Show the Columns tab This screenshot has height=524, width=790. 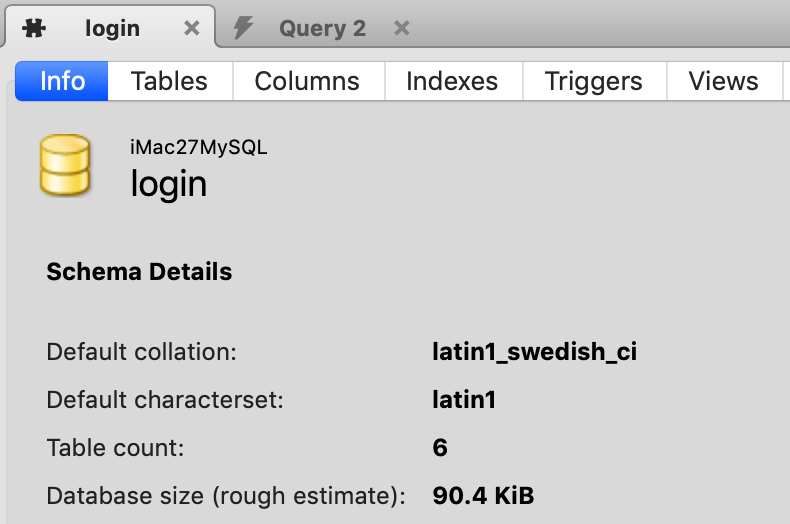pyautogui.click(x=307, y=81)
